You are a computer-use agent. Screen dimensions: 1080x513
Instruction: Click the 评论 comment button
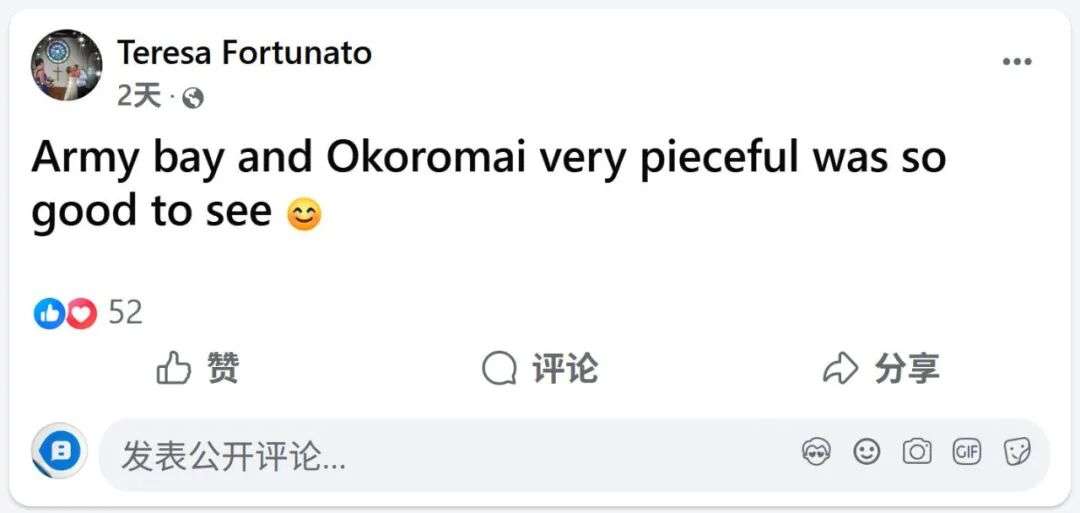click(540, 369)
